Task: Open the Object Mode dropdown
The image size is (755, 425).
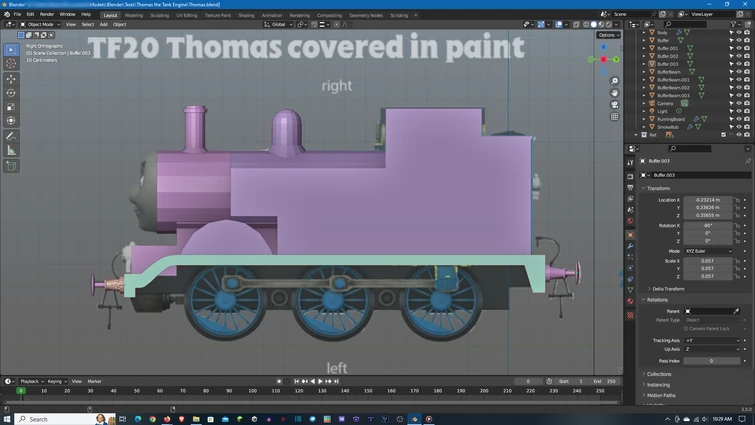Action: click(x=40, y=25)
